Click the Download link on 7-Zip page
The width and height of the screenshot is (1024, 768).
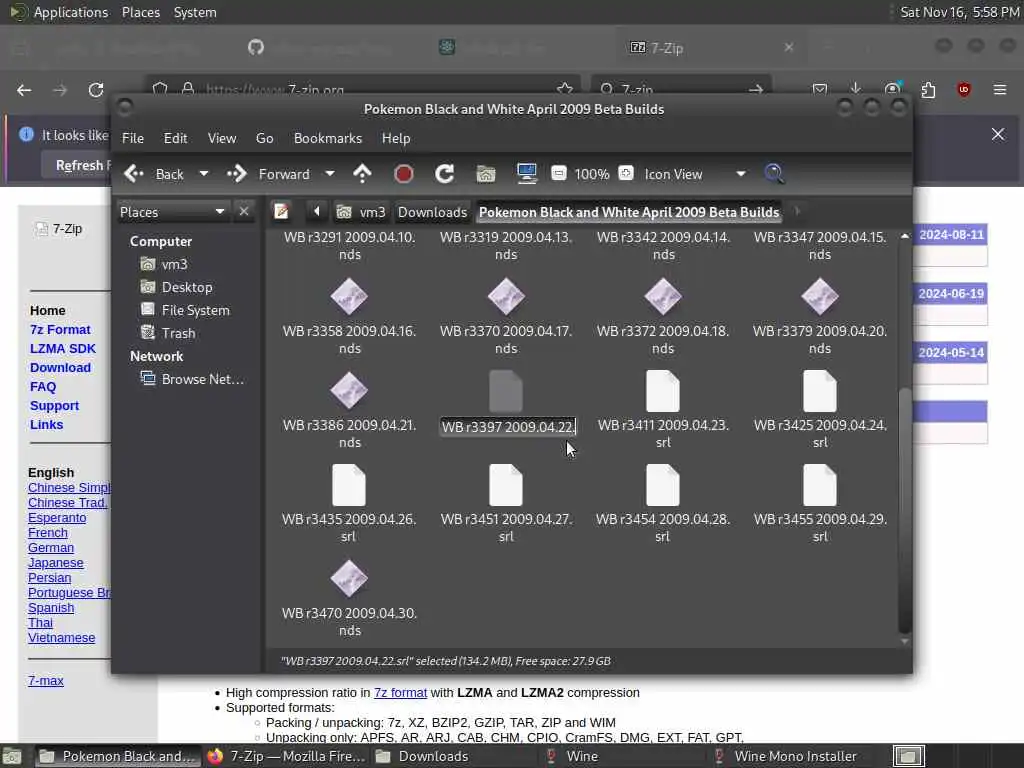point(60,368)
